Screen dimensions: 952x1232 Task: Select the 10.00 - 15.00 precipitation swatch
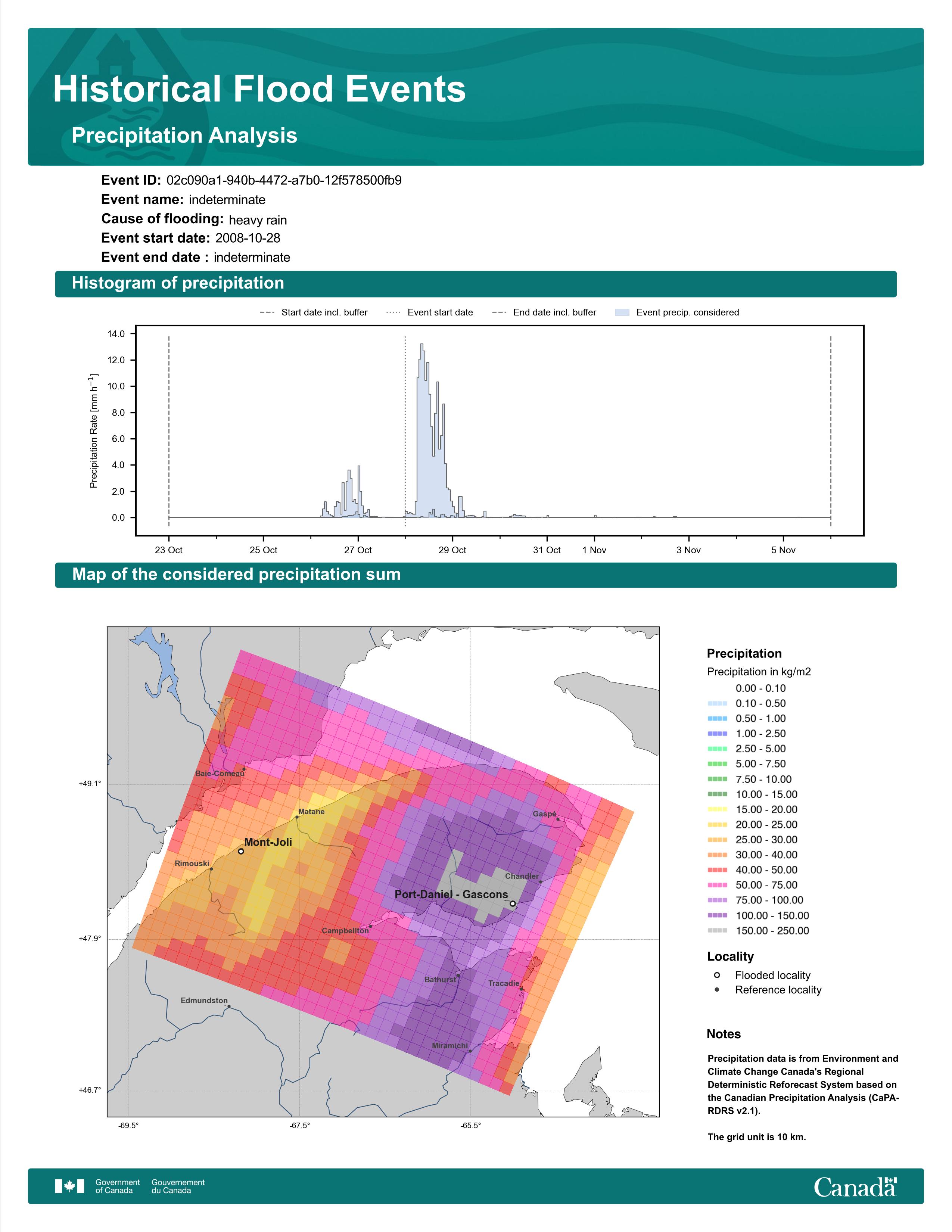point(718,794)
